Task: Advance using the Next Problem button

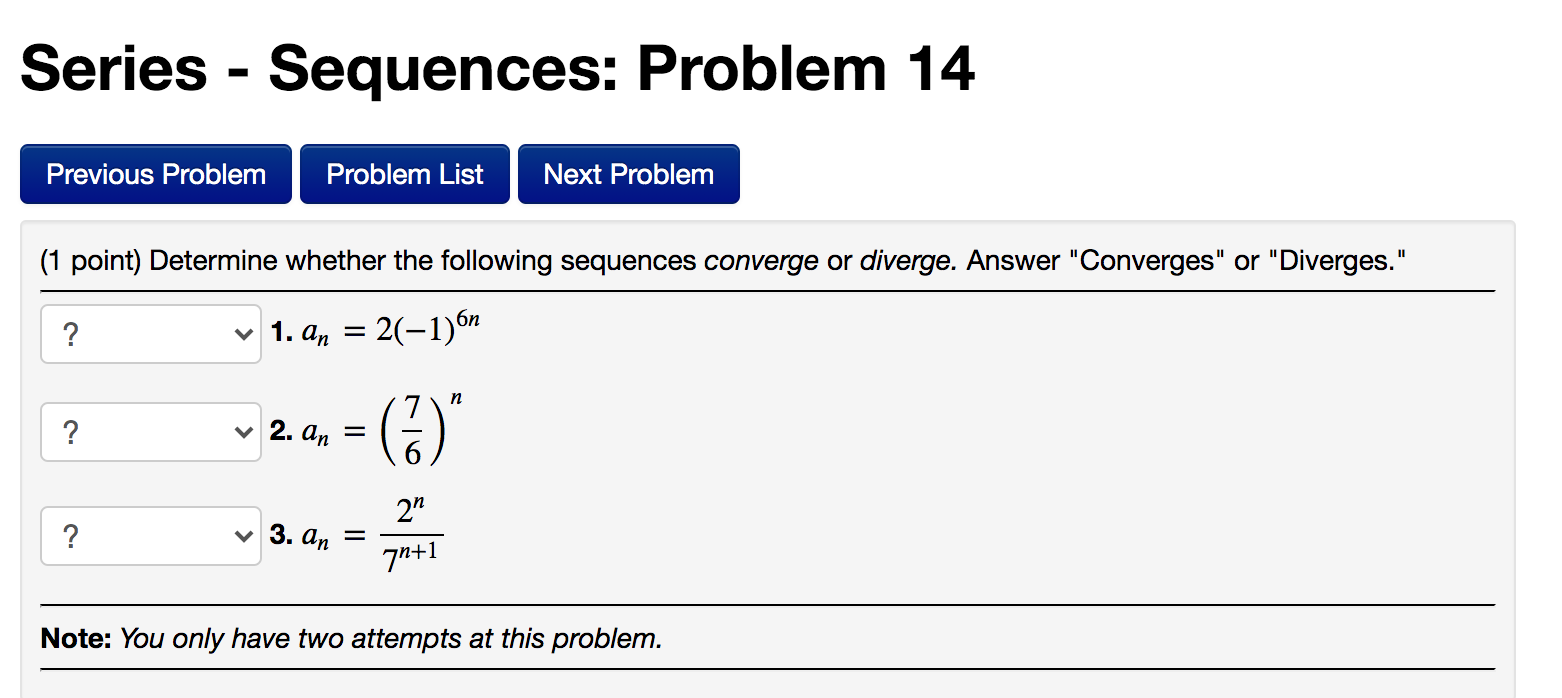Action: tap(628, 173)
